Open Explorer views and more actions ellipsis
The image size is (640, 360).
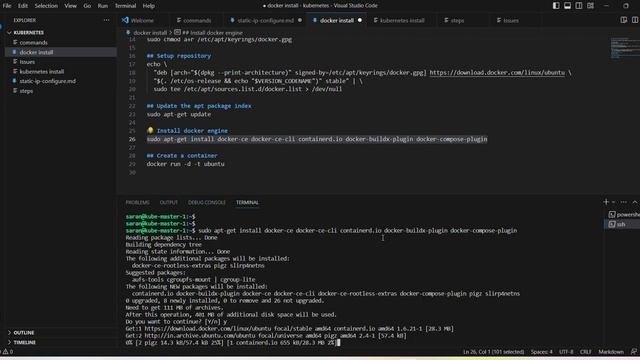(x=106, y=20)
